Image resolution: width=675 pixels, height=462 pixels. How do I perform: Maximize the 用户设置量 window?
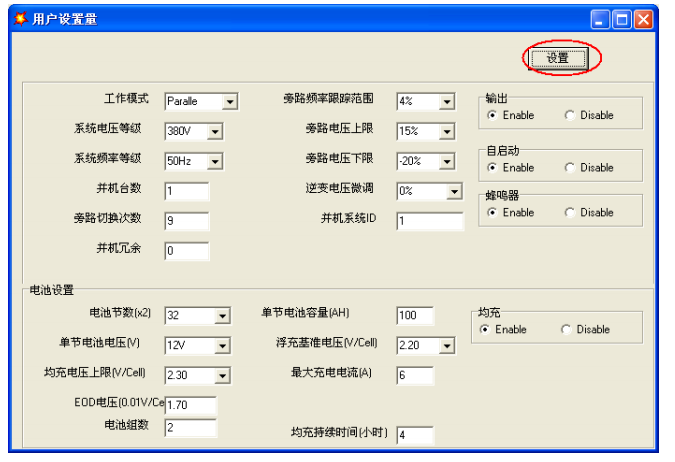621,19
